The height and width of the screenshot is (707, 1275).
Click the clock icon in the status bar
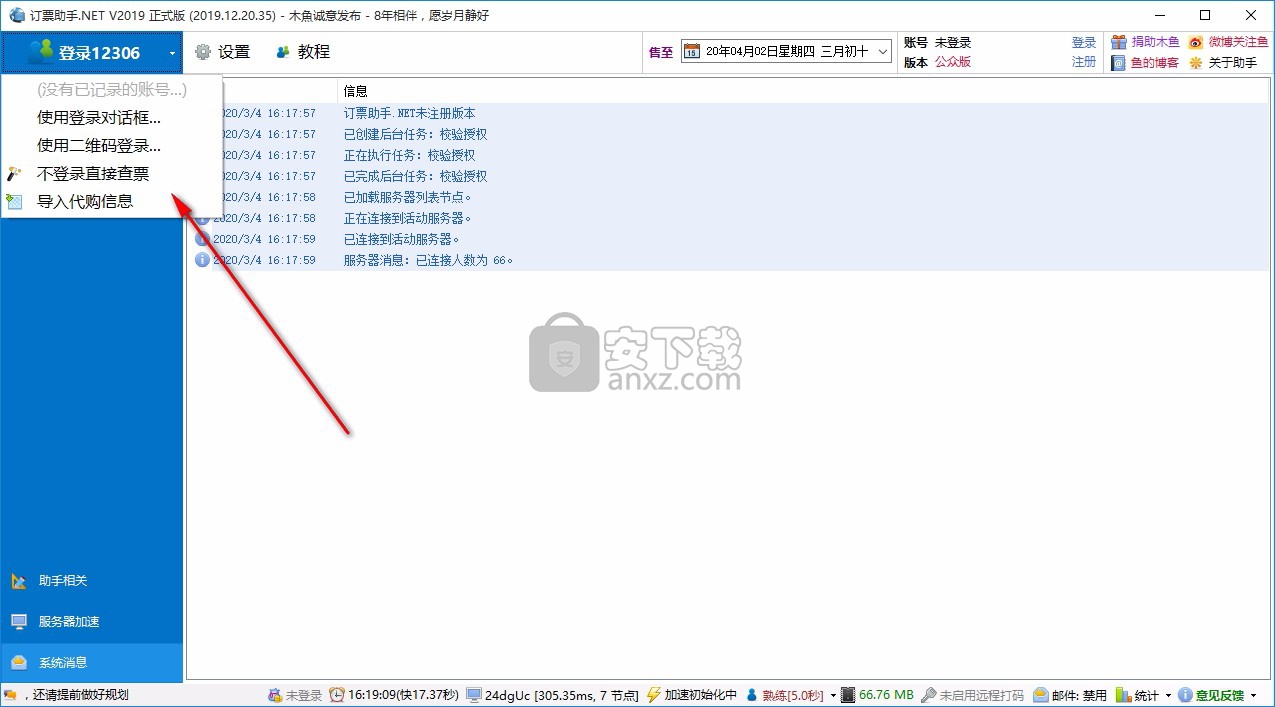point(337,695)
